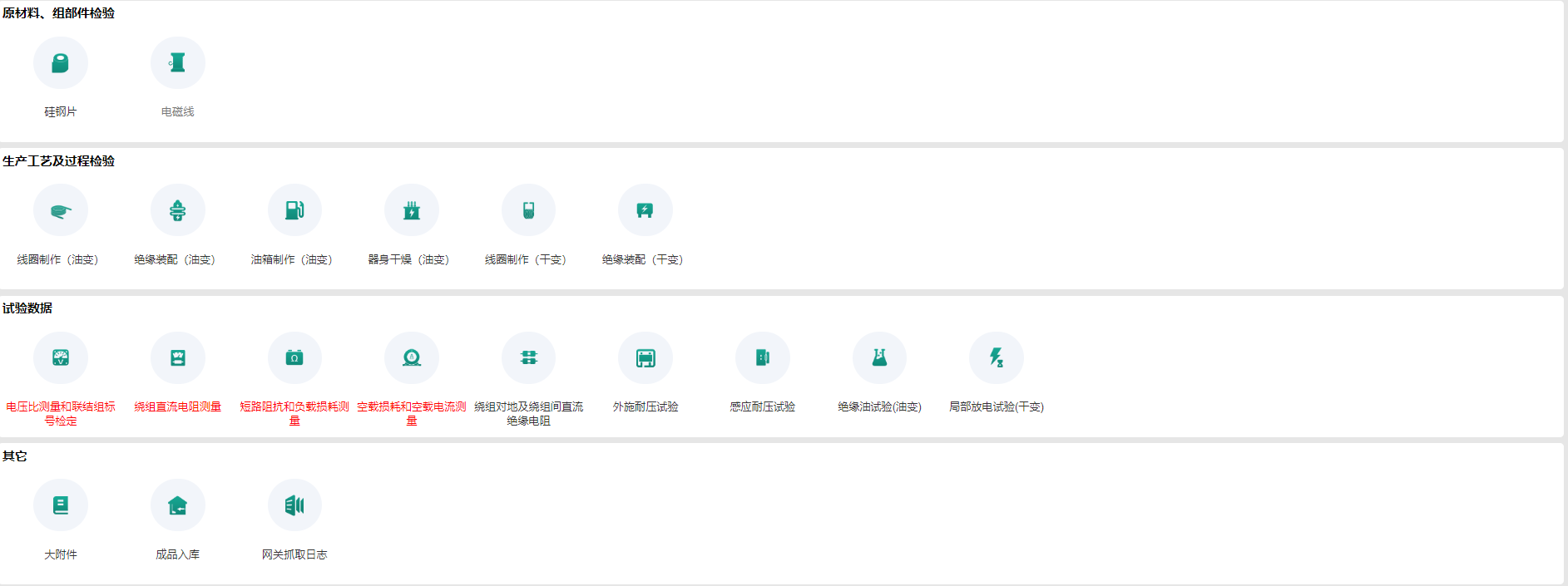Image resolution: width=1568 pixels, height=586 pixels.
Task: Open 线圈制作（干变） icon
Action: click(x=528, y=210)
